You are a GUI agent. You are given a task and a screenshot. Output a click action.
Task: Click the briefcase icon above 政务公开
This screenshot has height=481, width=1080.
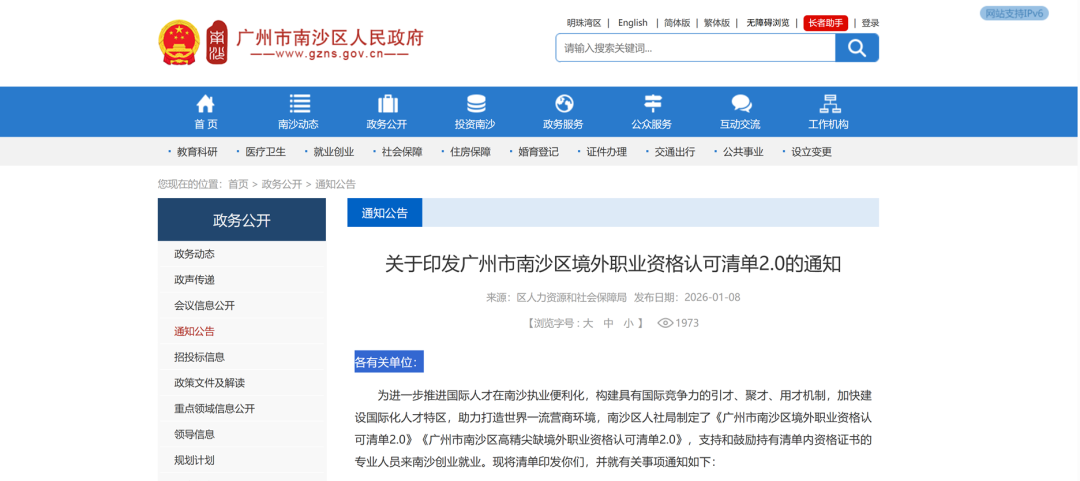[388, 103]
